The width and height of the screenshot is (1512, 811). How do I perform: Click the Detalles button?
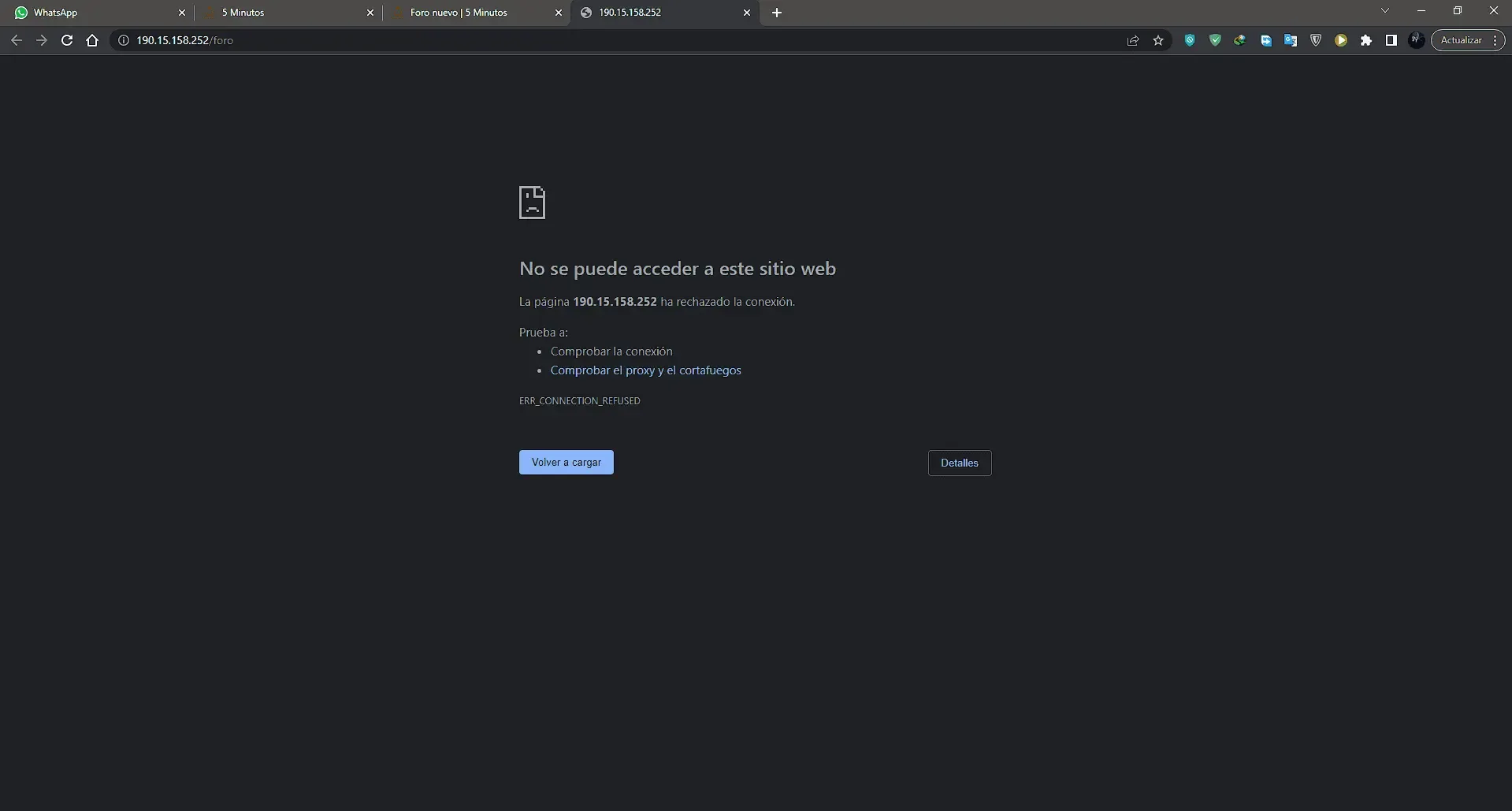click(x=960, y=463)
